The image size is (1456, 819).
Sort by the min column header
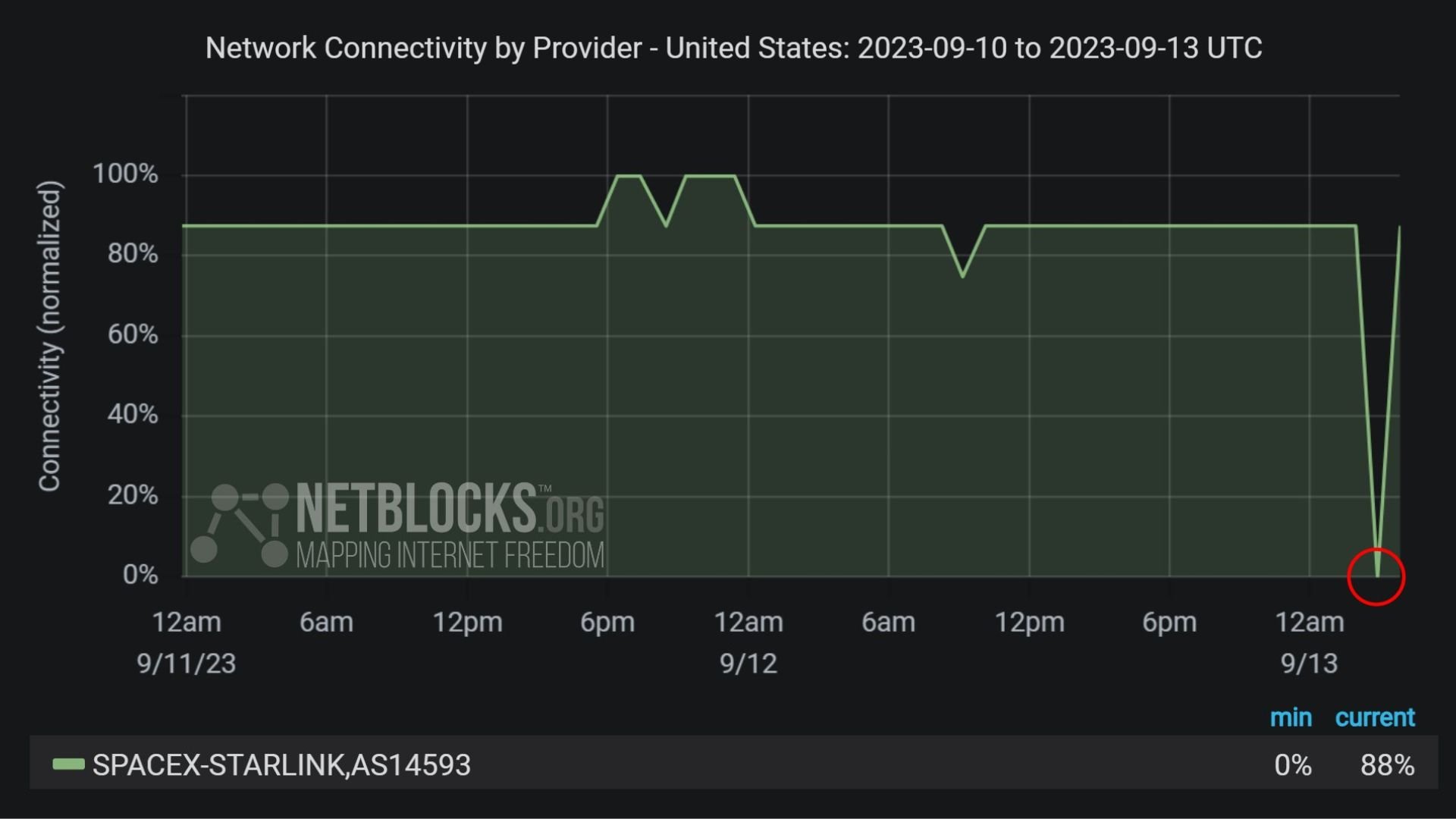[1291, 717]
